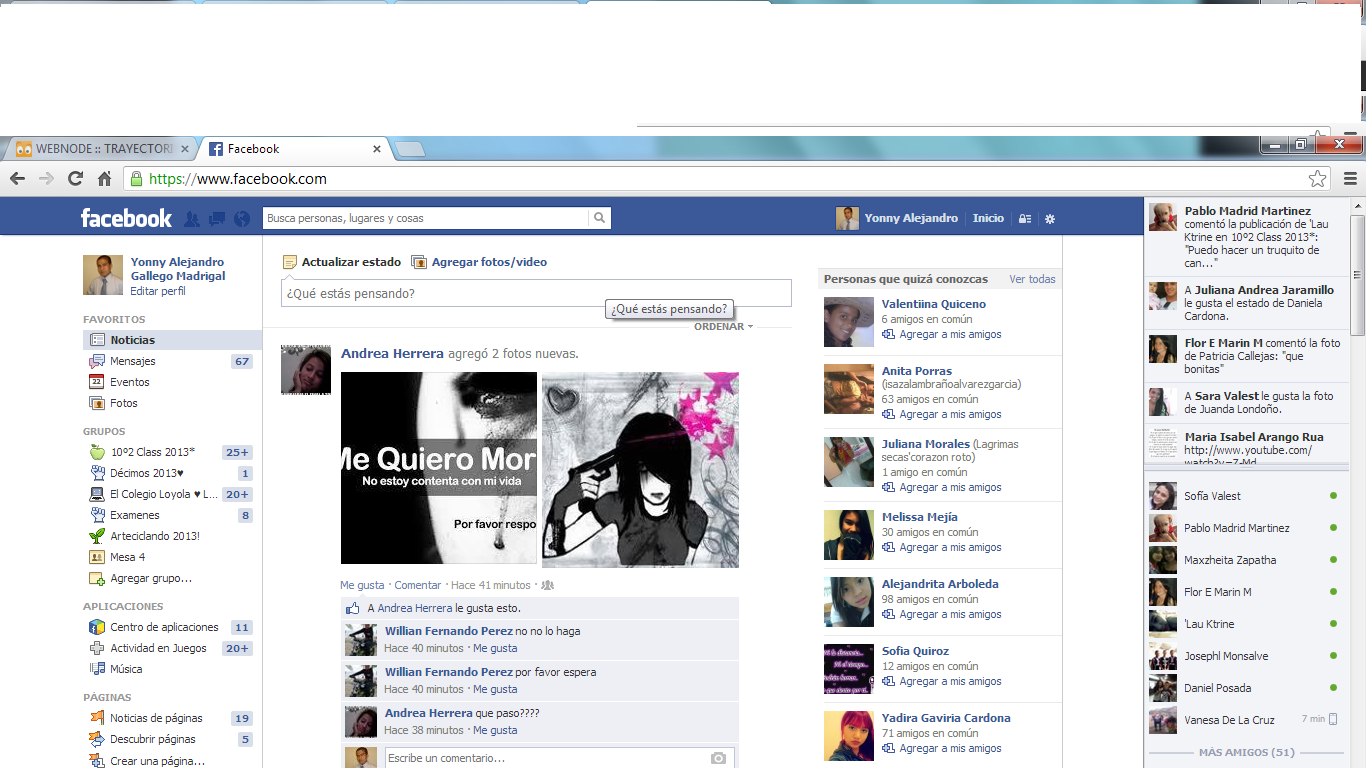Click the Facebook search field
This screenshot has width=1366, height=768.
pyautogui.click(x=426, y=218)
